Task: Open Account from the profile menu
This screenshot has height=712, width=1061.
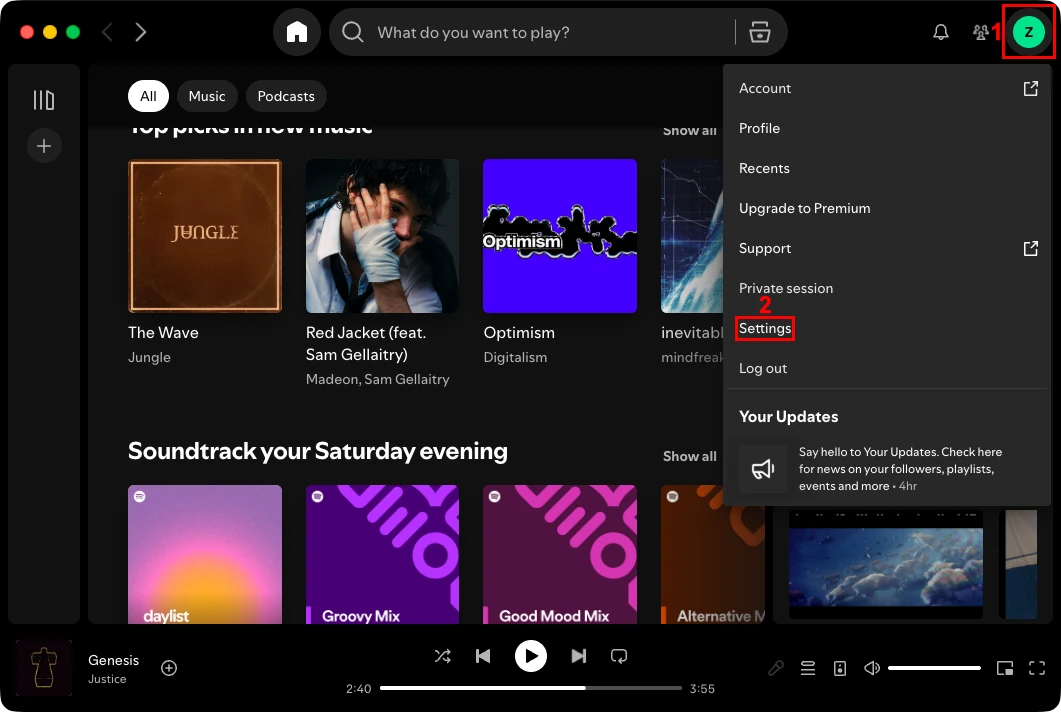Action: [x=888, y=89]
